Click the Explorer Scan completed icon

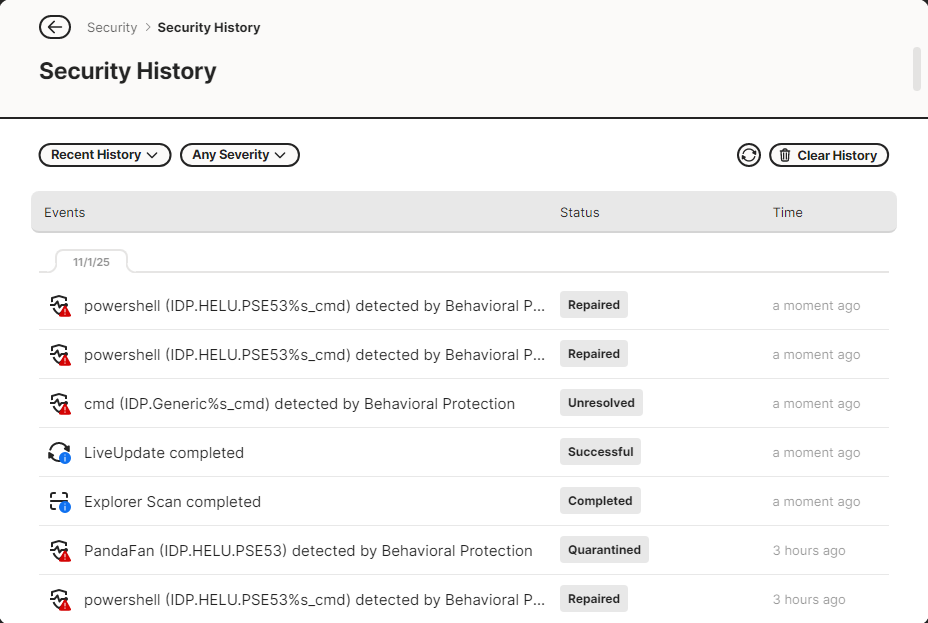pyautogui.click(x=60, y=502)
